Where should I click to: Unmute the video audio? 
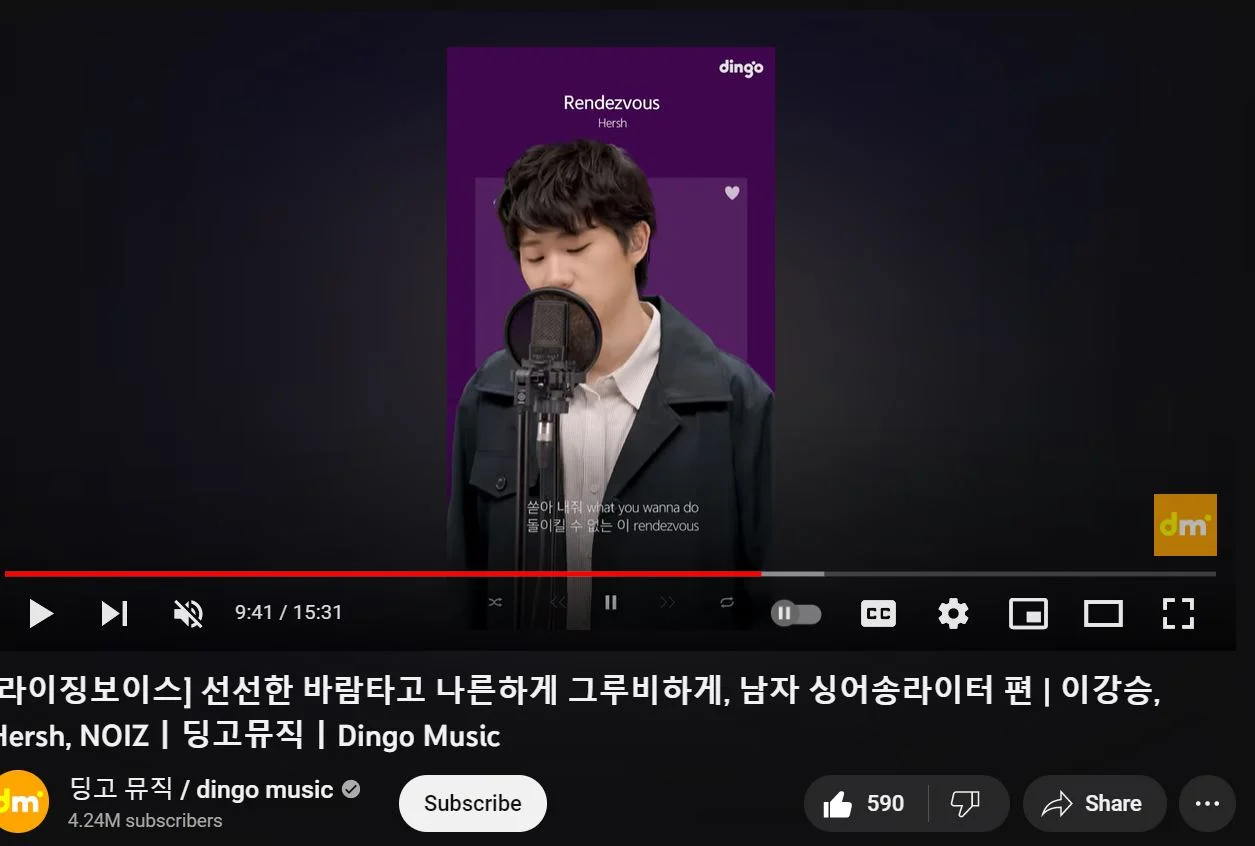(x=186, y=613)
